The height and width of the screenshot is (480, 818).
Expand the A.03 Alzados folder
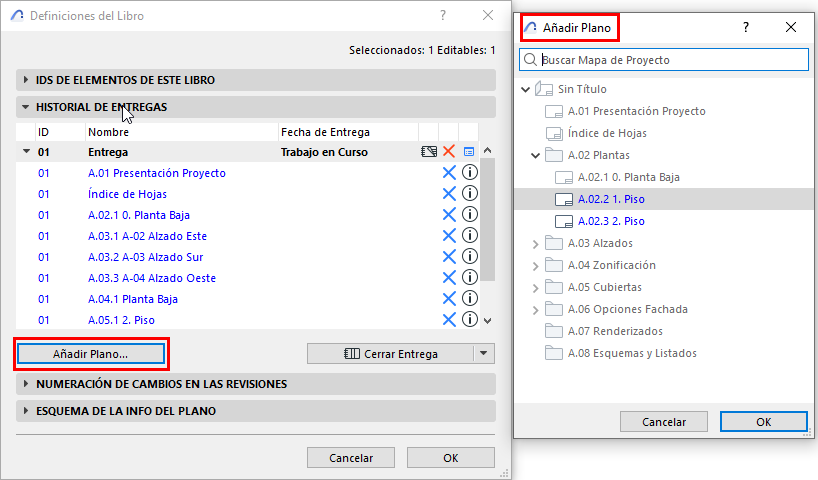[535, 243]
